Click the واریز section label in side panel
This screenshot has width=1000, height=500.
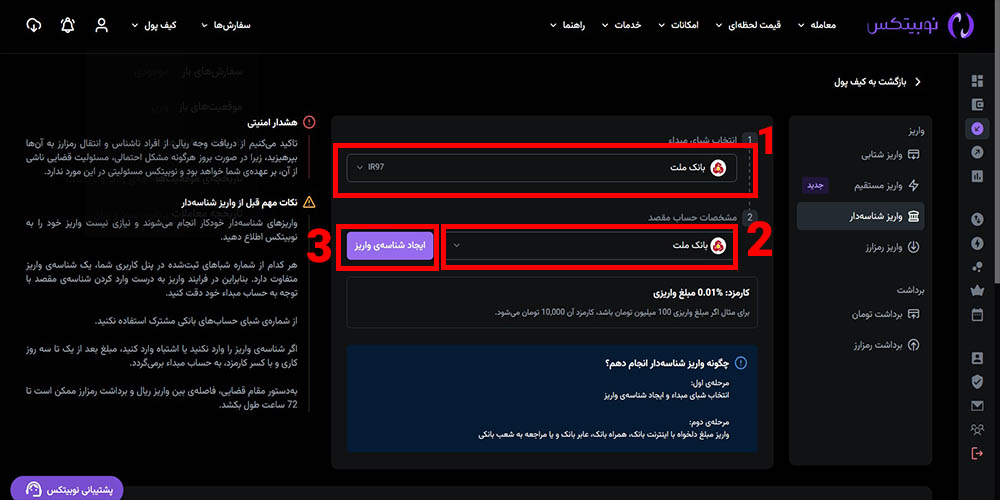pyautogui.click(x=916, y=131)
